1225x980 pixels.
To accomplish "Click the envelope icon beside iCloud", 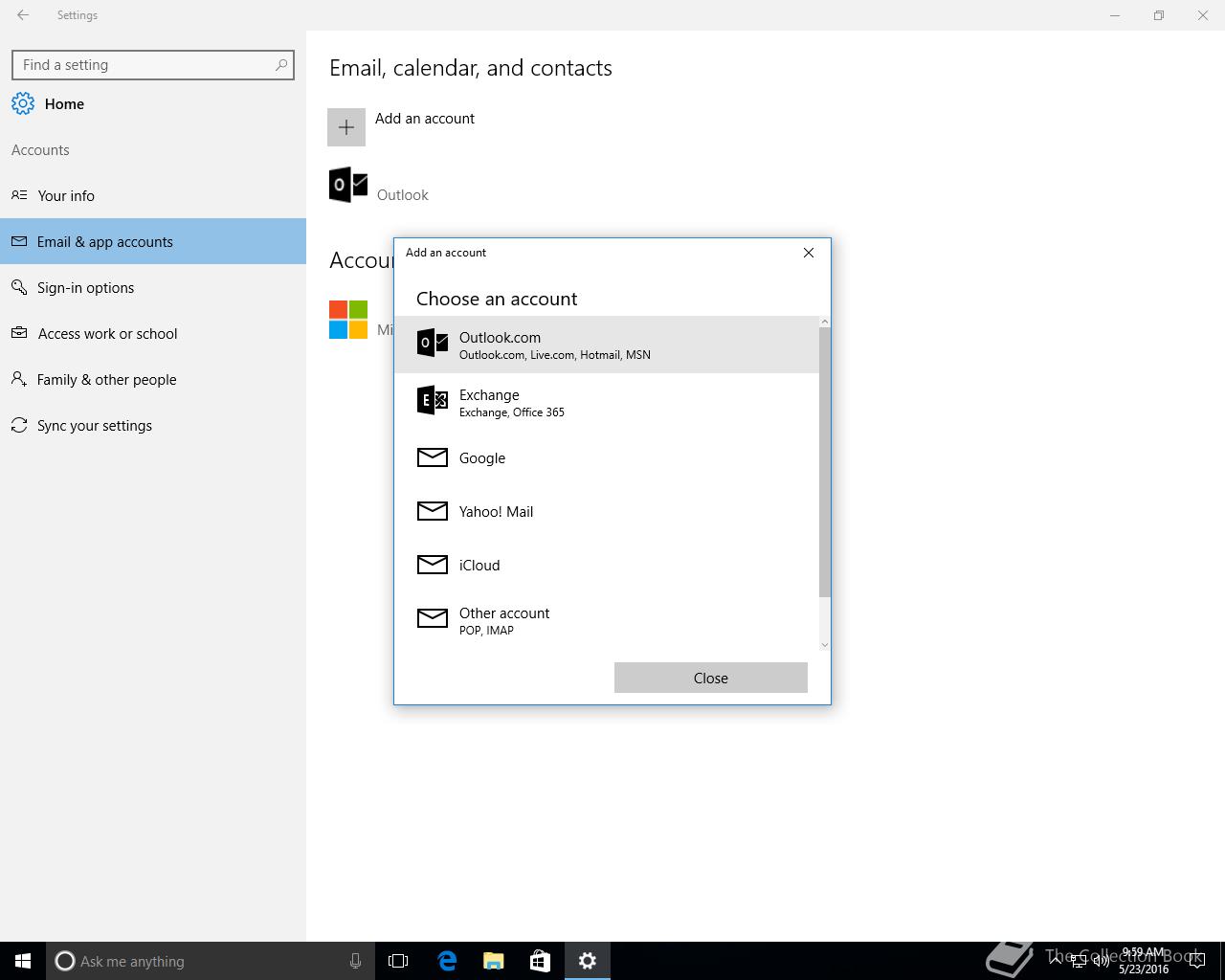I will (x=433, y=565).
